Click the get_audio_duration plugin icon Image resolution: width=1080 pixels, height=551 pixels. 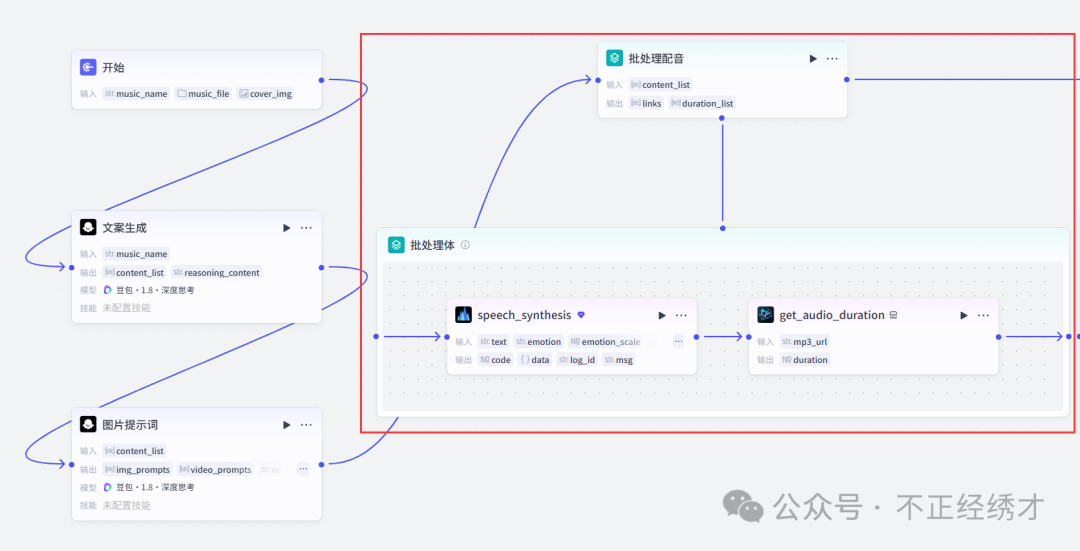765,315
